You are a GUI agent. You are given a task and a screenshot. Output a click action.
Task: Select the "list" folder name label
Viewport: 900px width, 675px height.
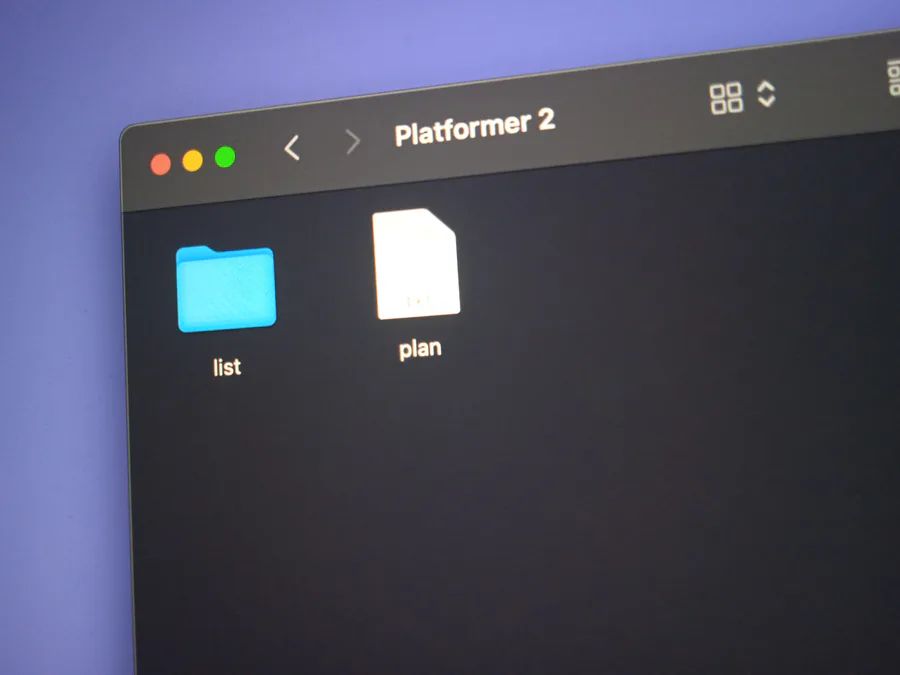(x=227, y=367)
